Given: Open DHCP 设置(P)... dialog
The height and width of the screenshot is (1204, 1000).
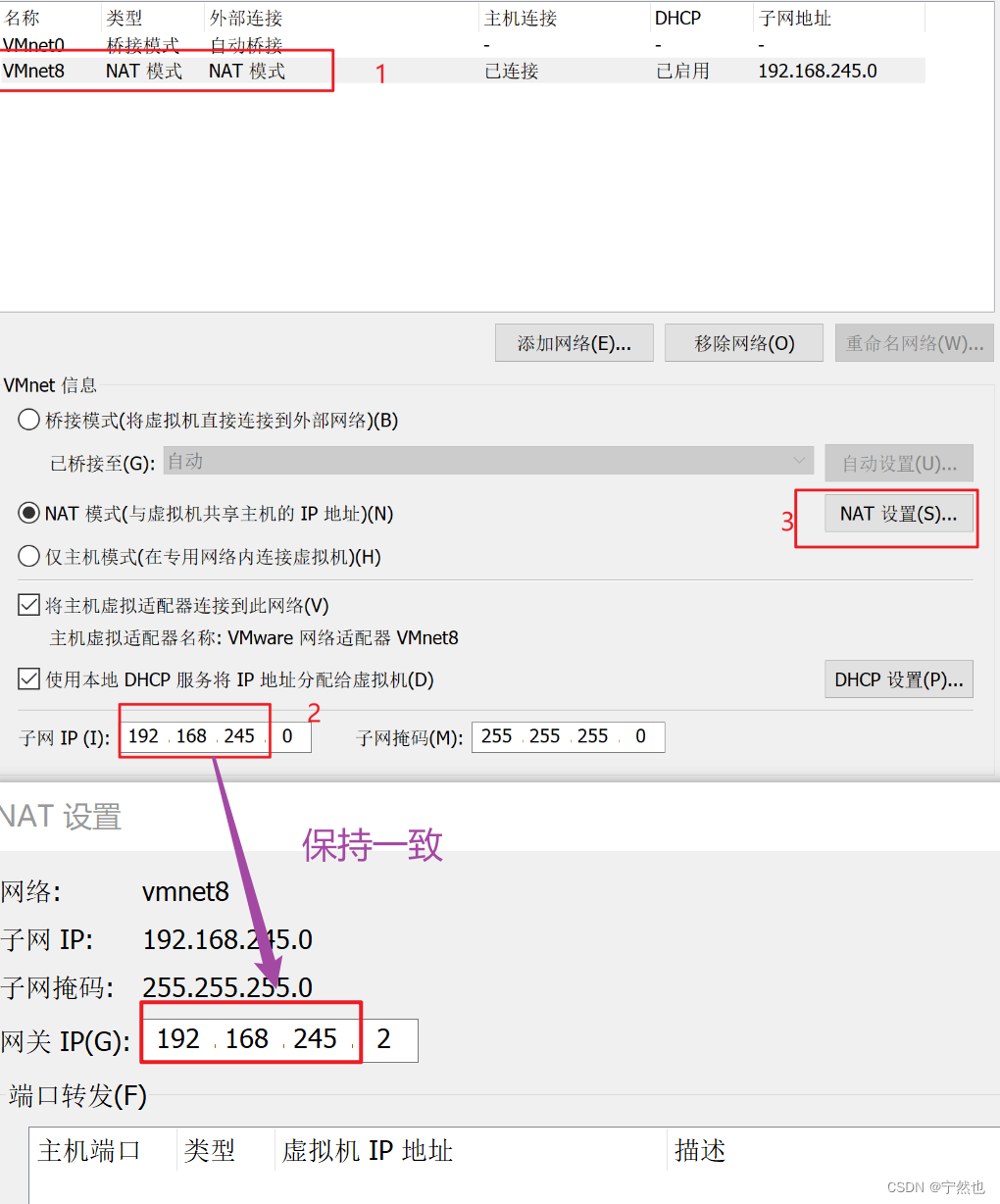Looking at the screenshot, I should (899, 679).
